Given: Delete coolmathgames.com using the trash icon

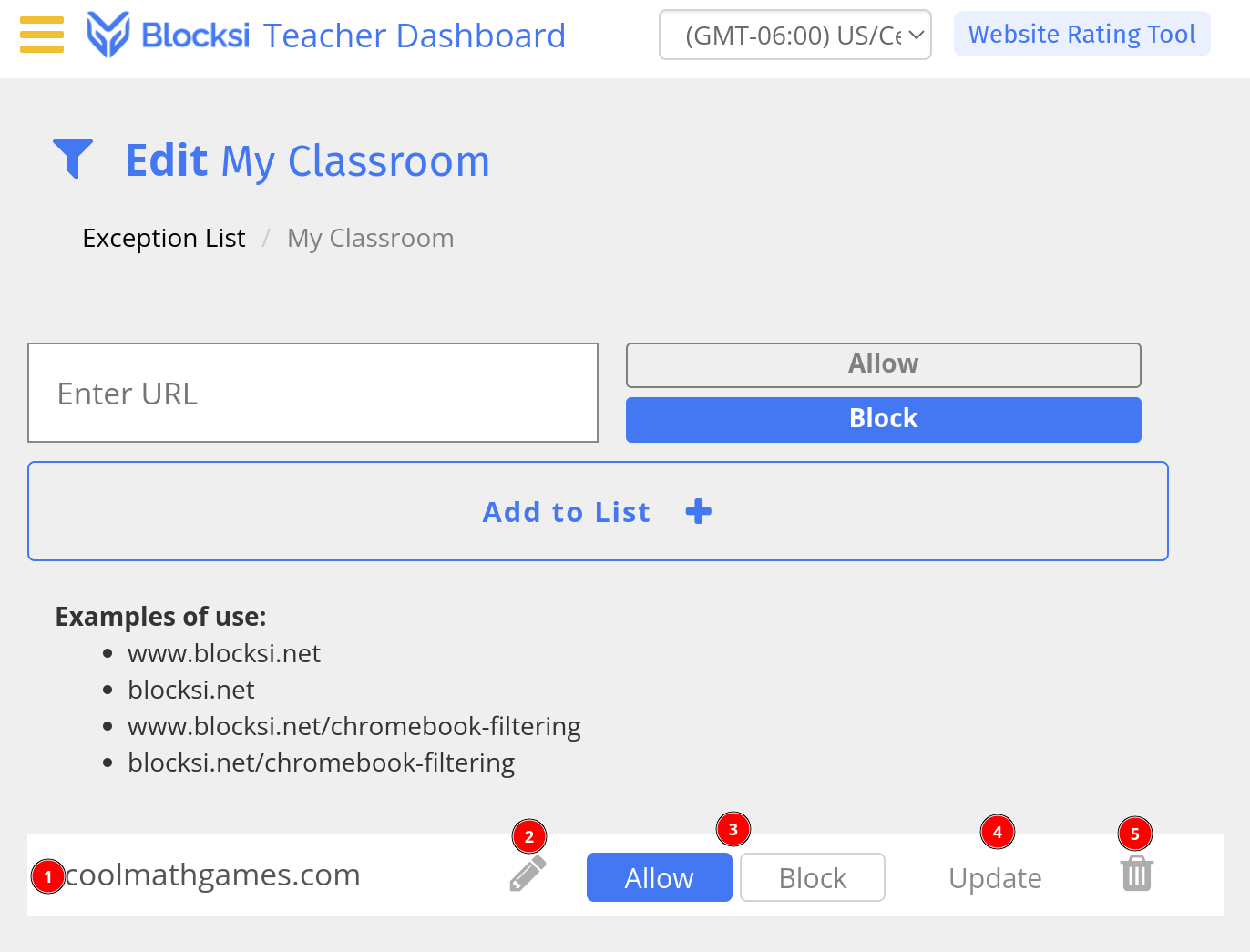Looking at the screenshot, I should pyautogui.click(x=1137, y=873).
